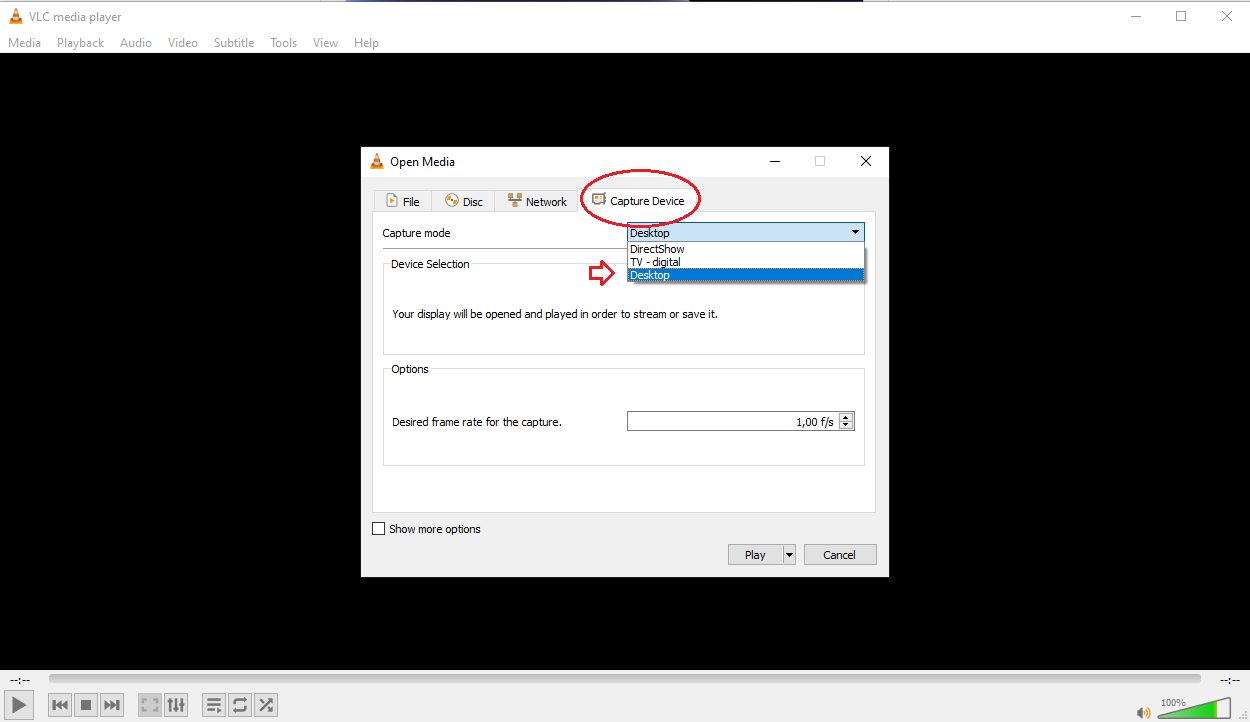Open the Media menu
Screen dimensions: 1250x722
tap(25, 43)
